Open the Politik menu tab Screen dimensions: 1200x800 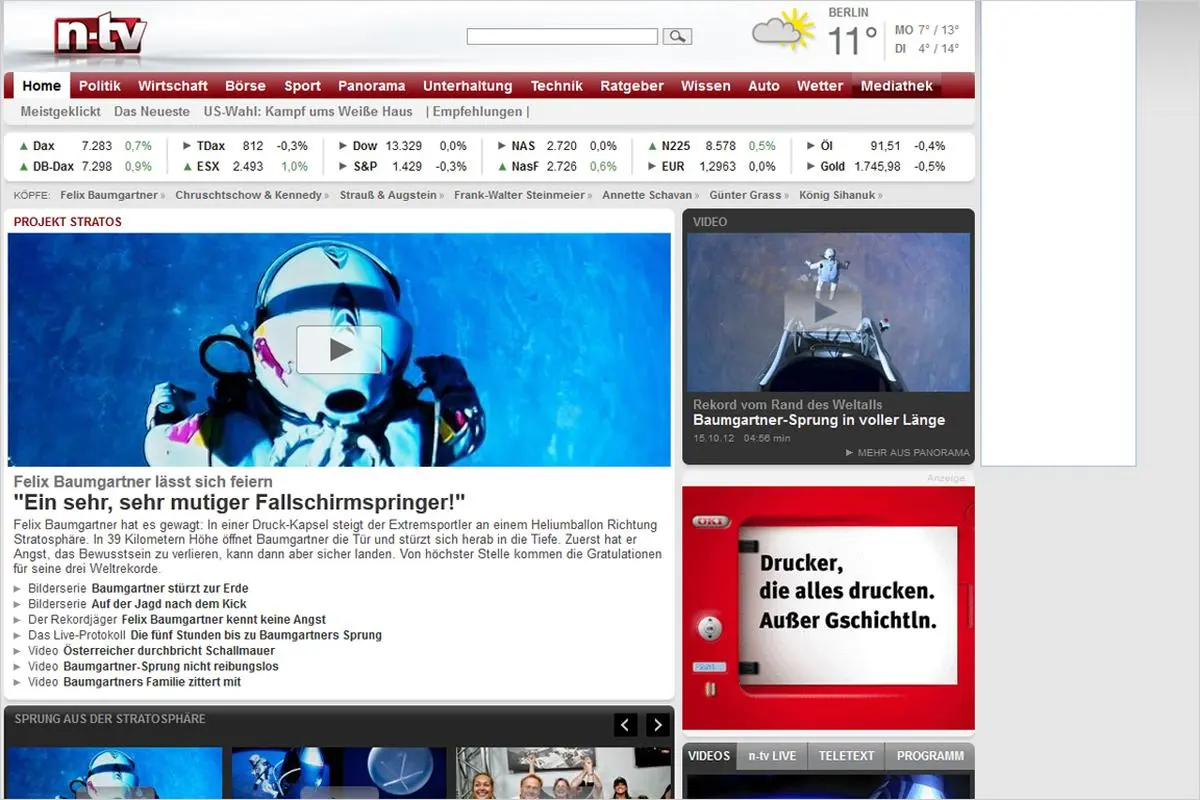click(99, 86)
